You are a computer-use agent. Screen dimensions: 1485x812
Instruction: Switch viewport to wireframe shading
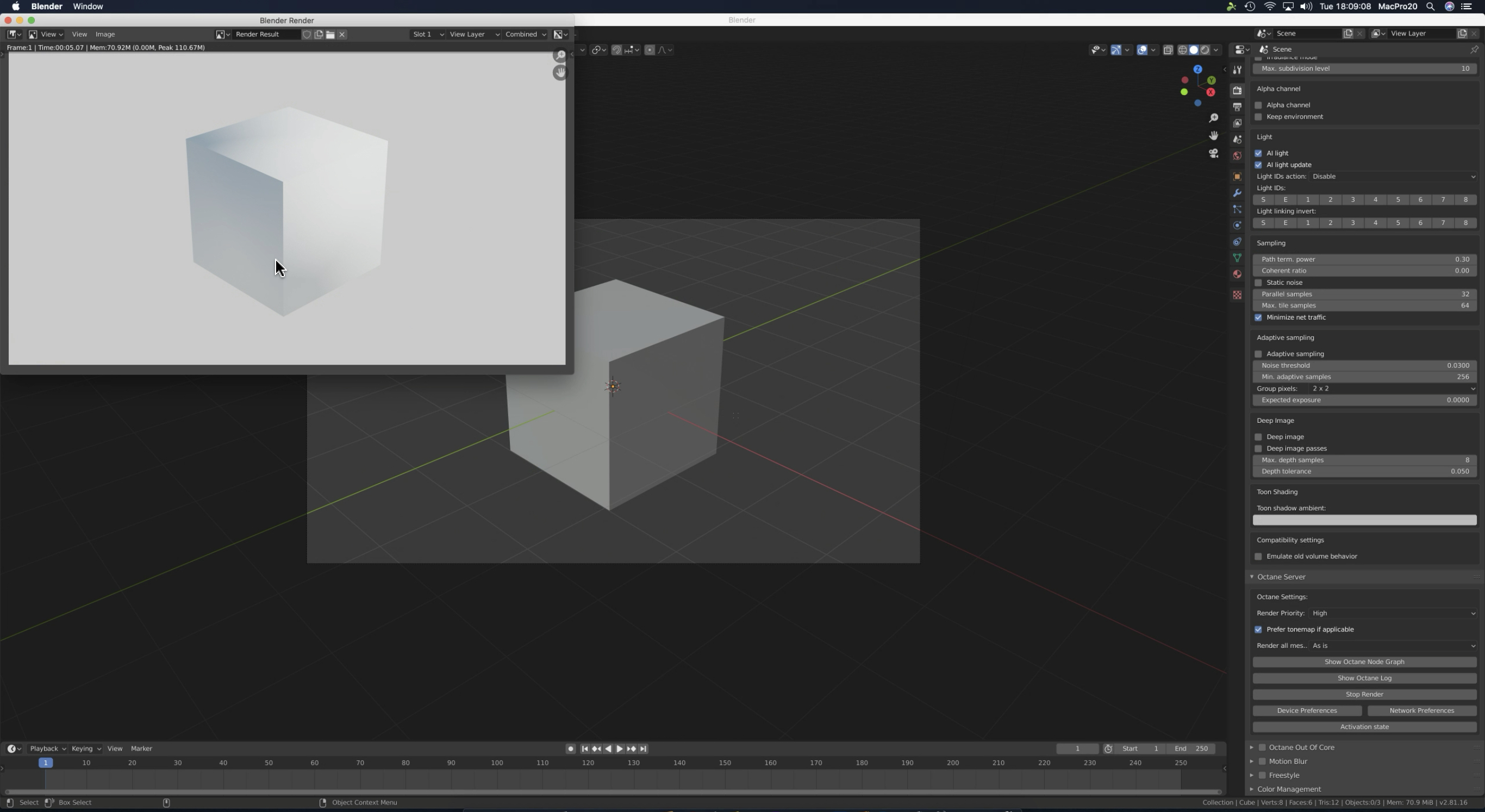click(x=1182, y=50)
